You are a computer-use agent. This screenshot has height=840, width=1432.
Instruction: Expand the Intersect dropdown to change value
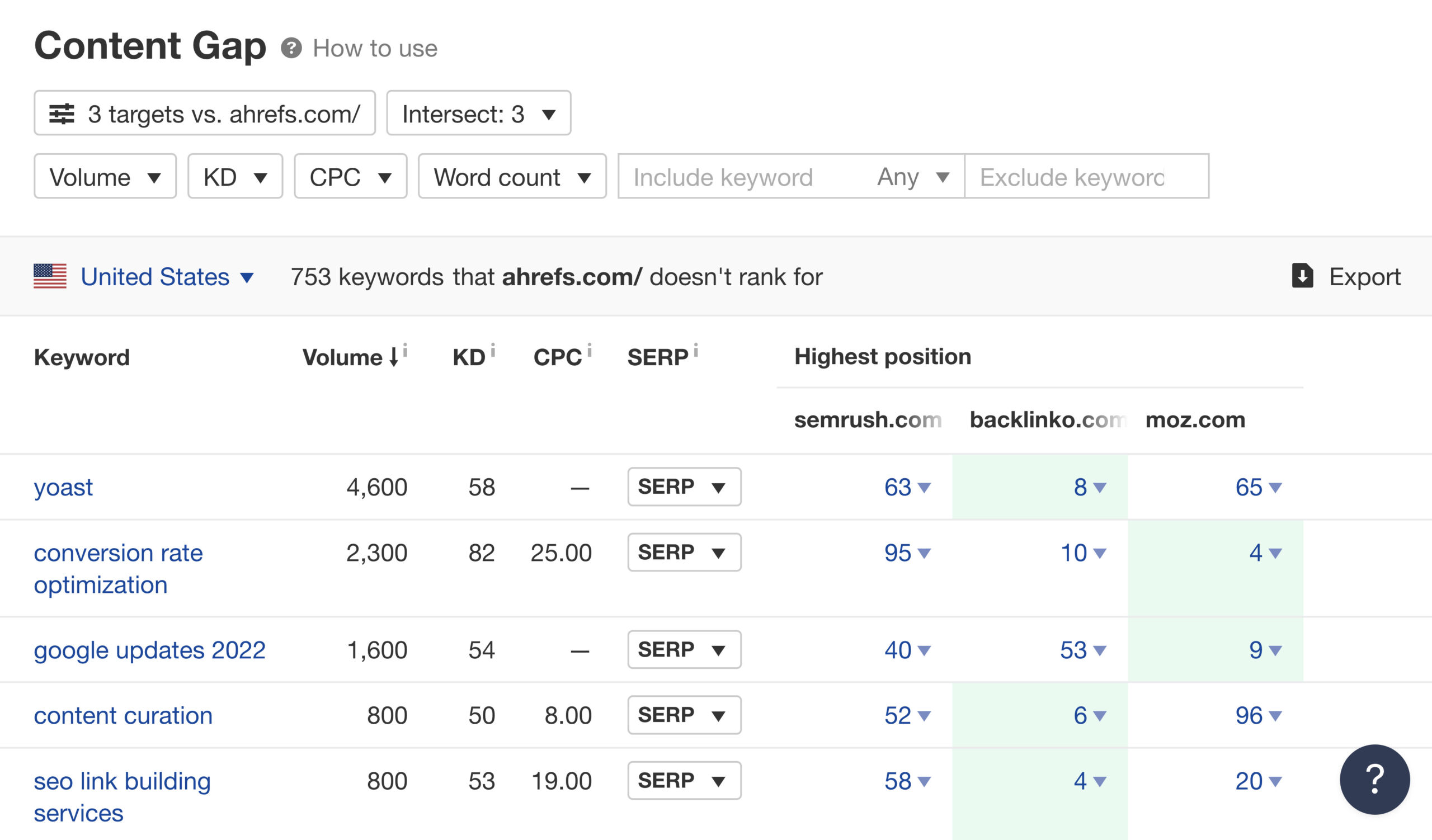(478, 113)
